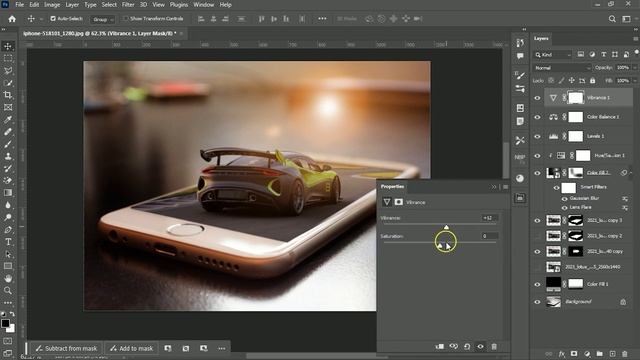The width and height of the screenshot is (640, 360).
Task: Hide the Color Balance 1 layer
Action: [x=537, y=117]
